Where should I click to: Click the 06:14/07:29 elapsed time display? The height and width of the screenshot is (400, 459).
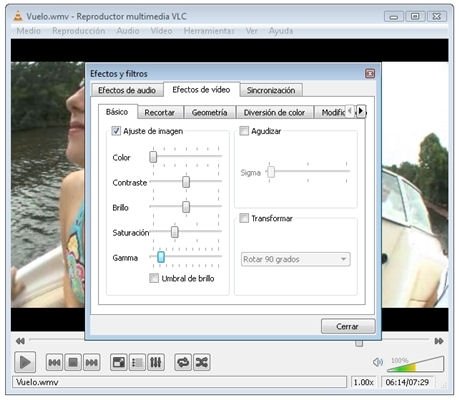point(407,382)
